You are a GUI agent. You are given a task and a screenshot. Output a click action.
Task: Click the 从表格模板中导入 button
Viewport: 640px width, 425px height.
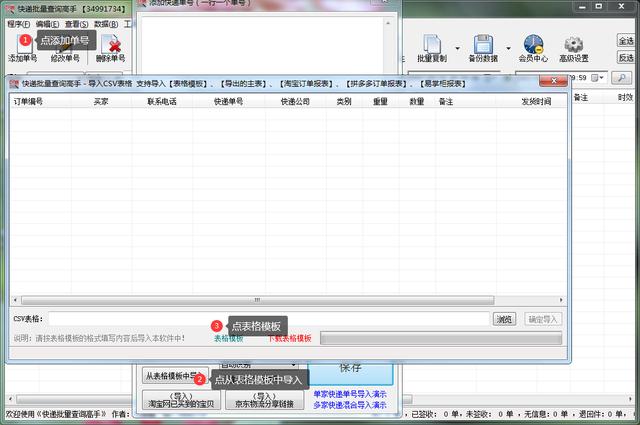[175, 376]
